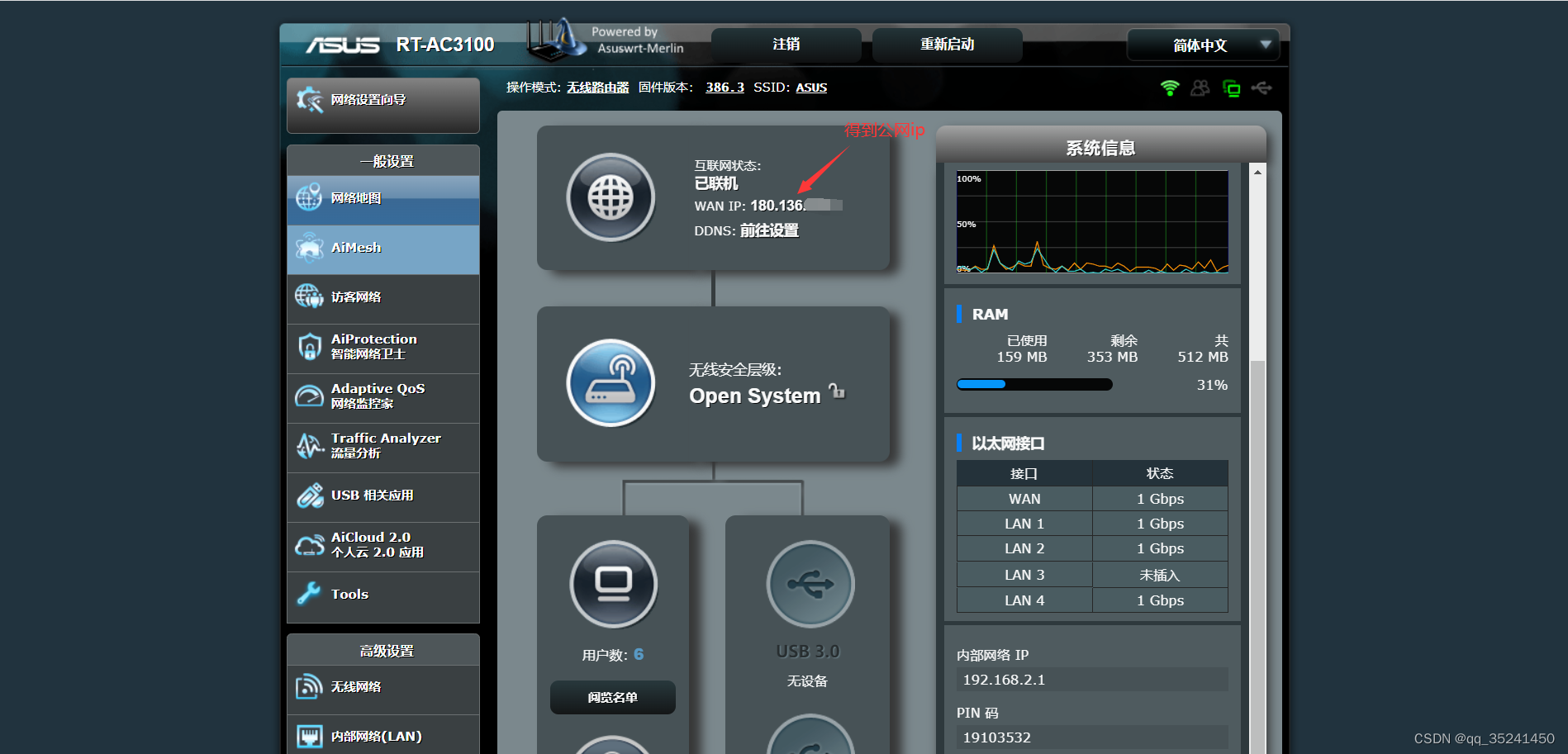
Task: Open 网络设置向导 setup wizard
Action: point(383,105)
